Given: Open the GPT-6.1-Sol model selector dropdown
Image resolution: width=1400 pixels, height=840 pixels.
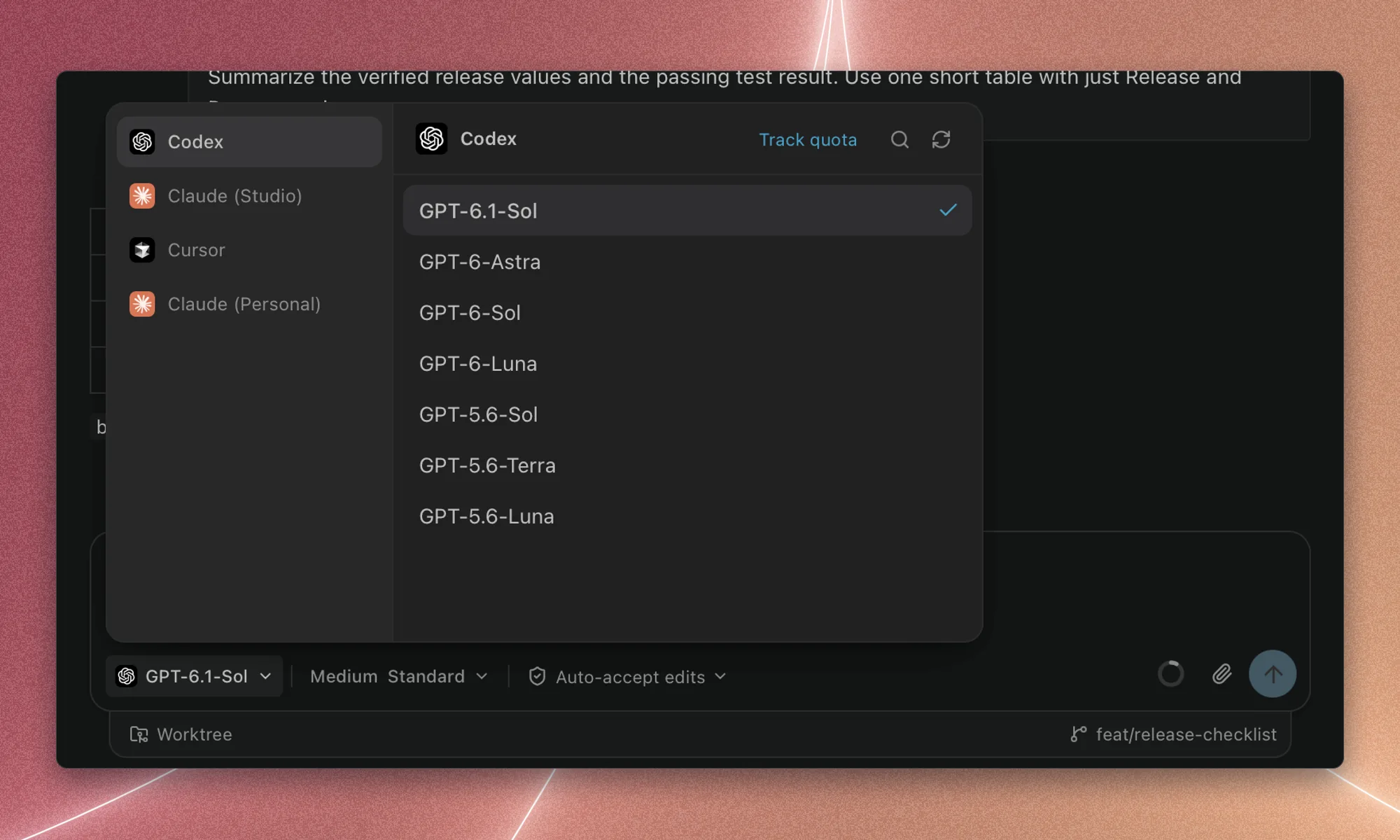Looking at the screenshot, I should tap(194, 676).
